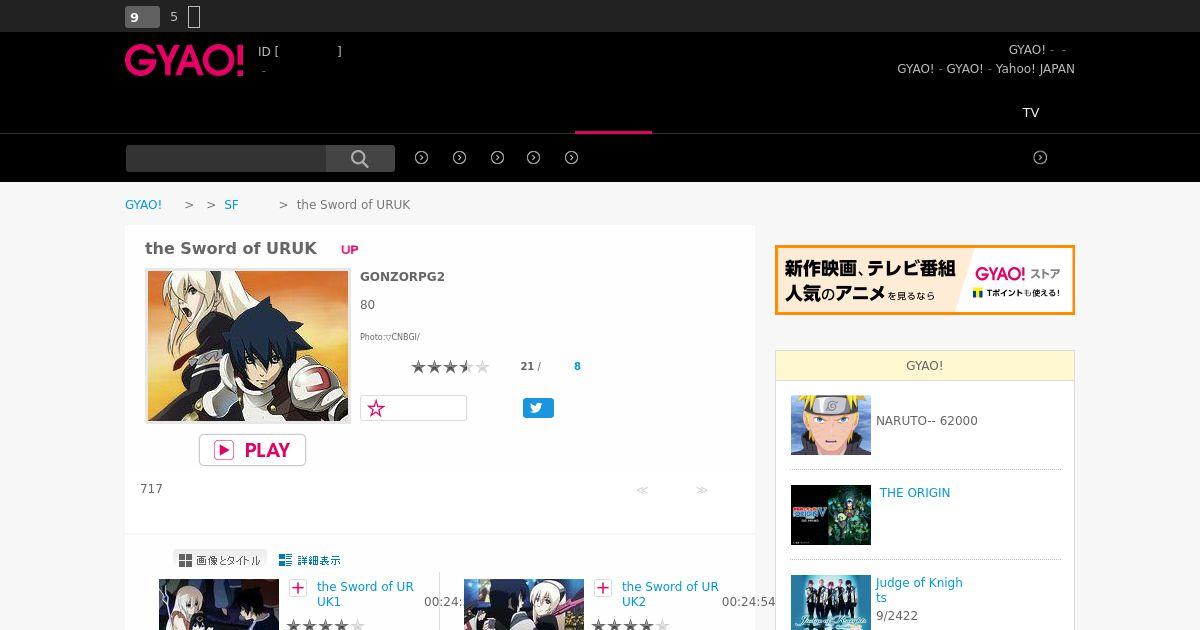Click the star rating under URUK2
The width and height of the screenshot is (1200, 630).
coord(630,625)
